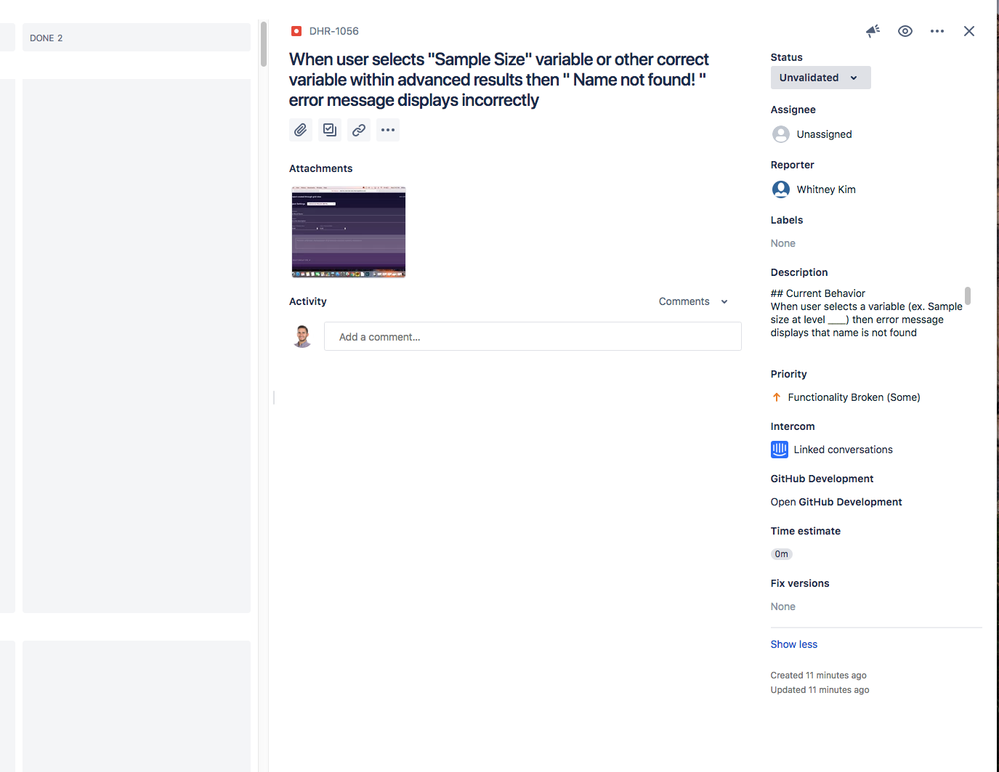Click the 0m time estimate lozenge
The image size is (999, 772).
(x=781, y=553)
